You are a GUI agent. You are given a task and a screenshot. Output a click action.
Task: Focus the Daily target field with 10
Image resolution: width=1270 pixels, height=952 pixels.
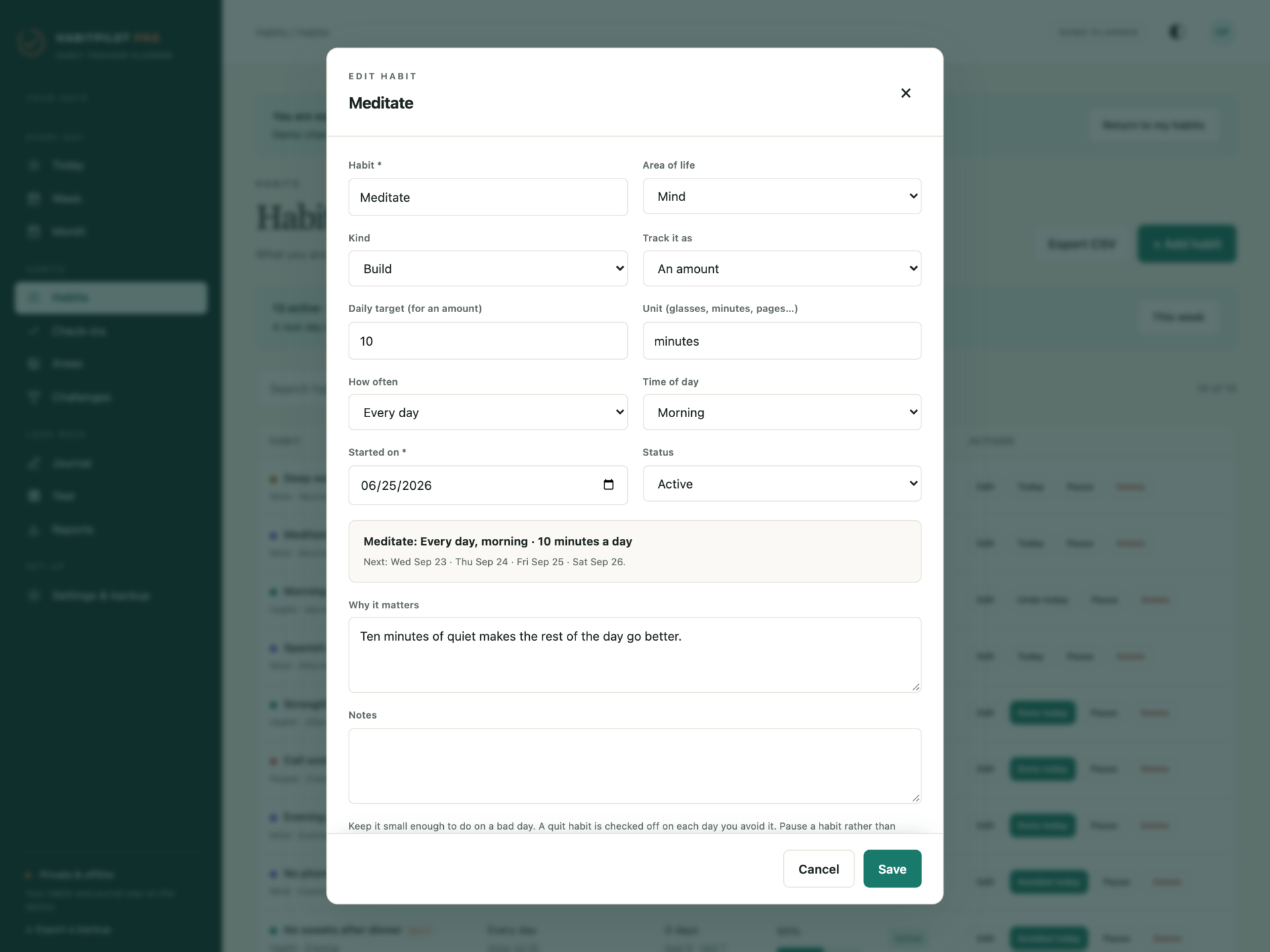487,341
